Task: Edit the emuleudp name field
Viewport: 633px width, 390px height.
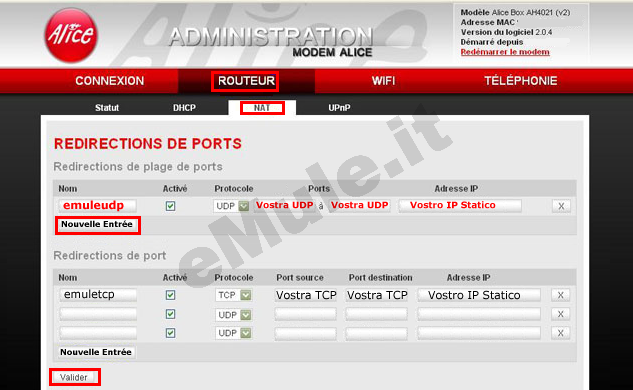Action: tap(98, 205)
